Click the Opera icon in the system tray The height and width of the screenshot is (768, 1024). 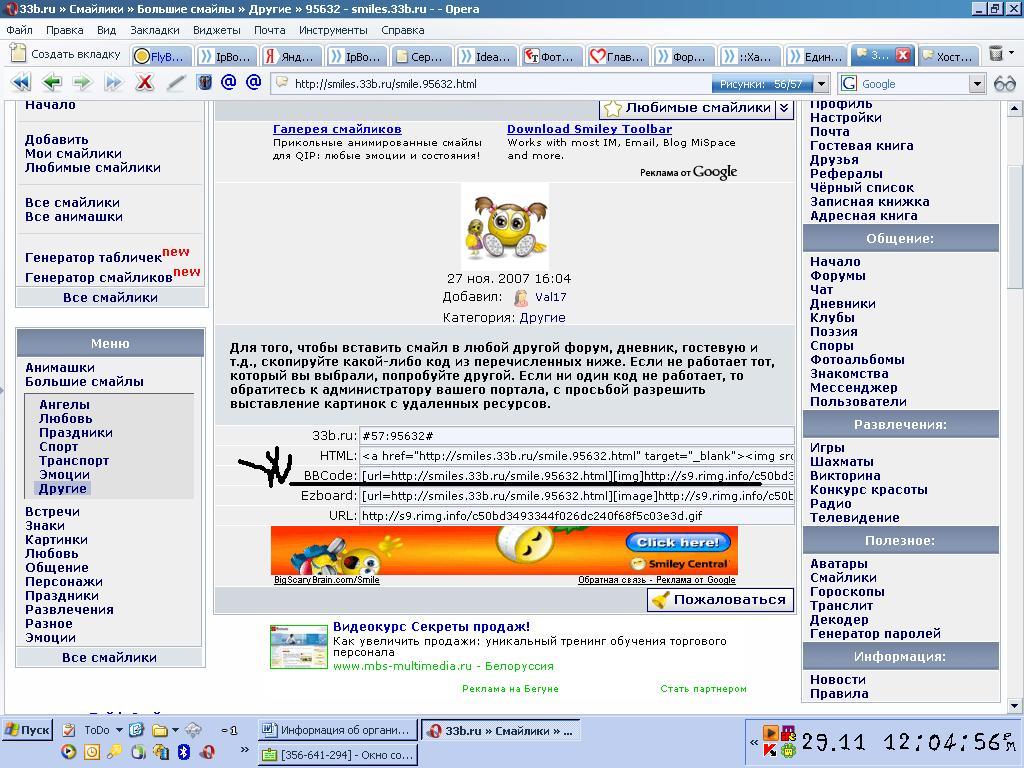click(207, 752)
